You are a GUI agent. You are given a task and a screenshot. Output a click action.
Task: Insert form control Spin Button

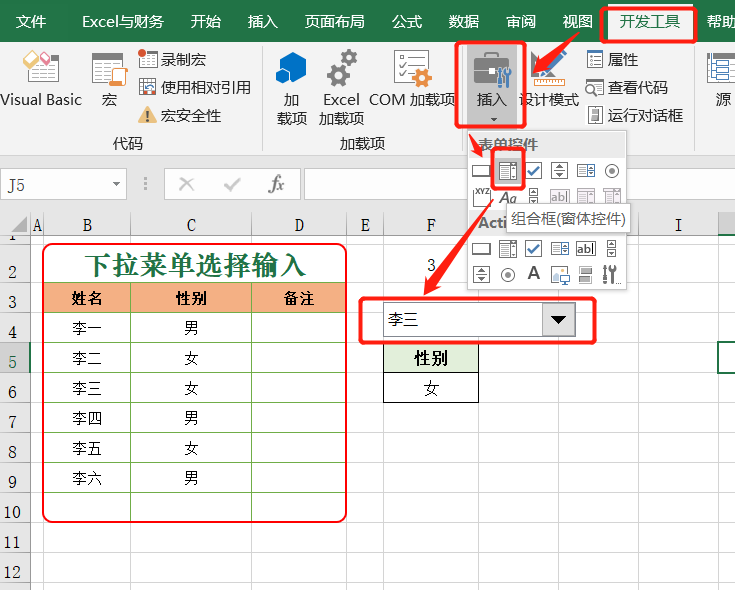pos(559,171)
